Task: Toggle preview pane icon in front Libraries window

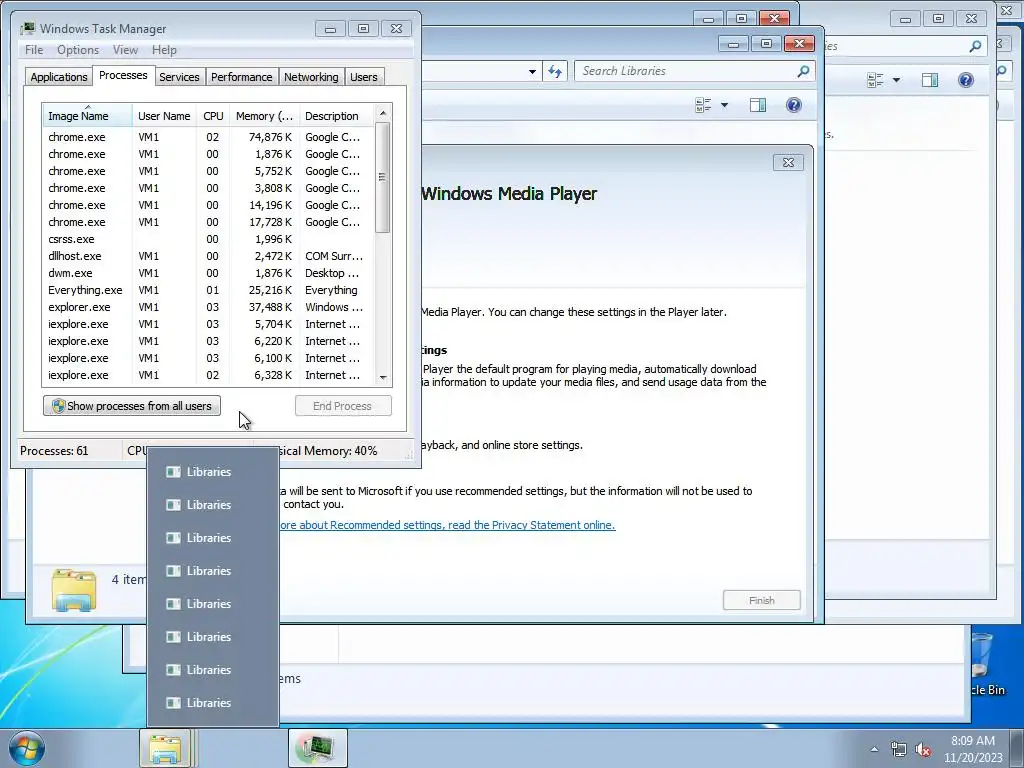Action: [758, 105]
